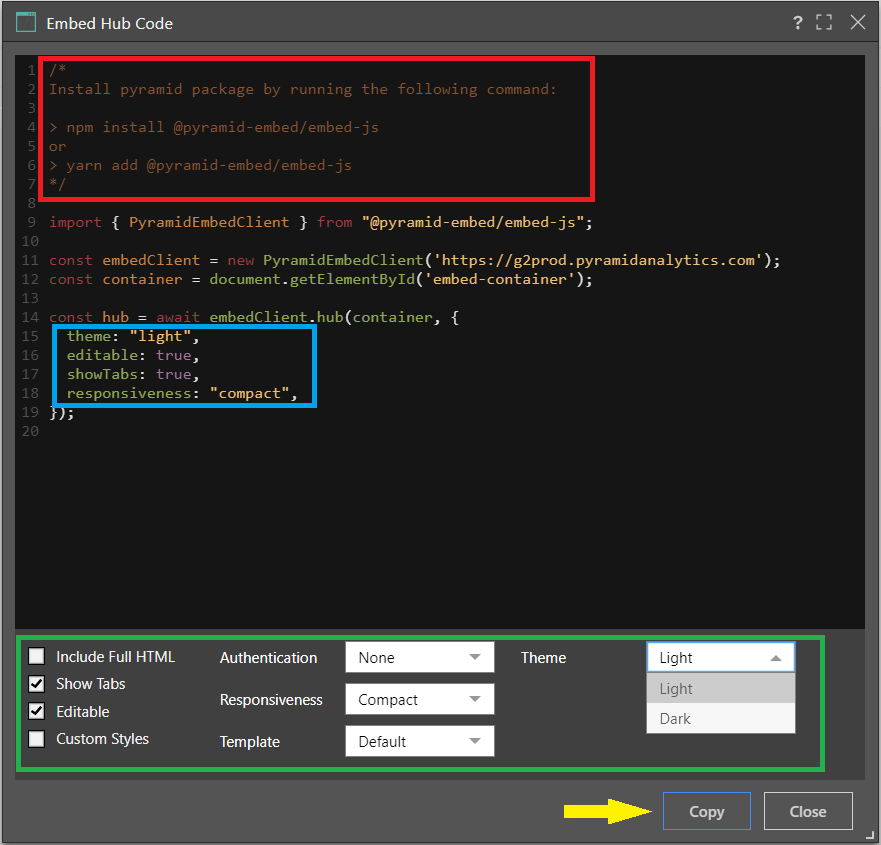
Task: Click the theme: "light" code line
Action: [133, 337]
